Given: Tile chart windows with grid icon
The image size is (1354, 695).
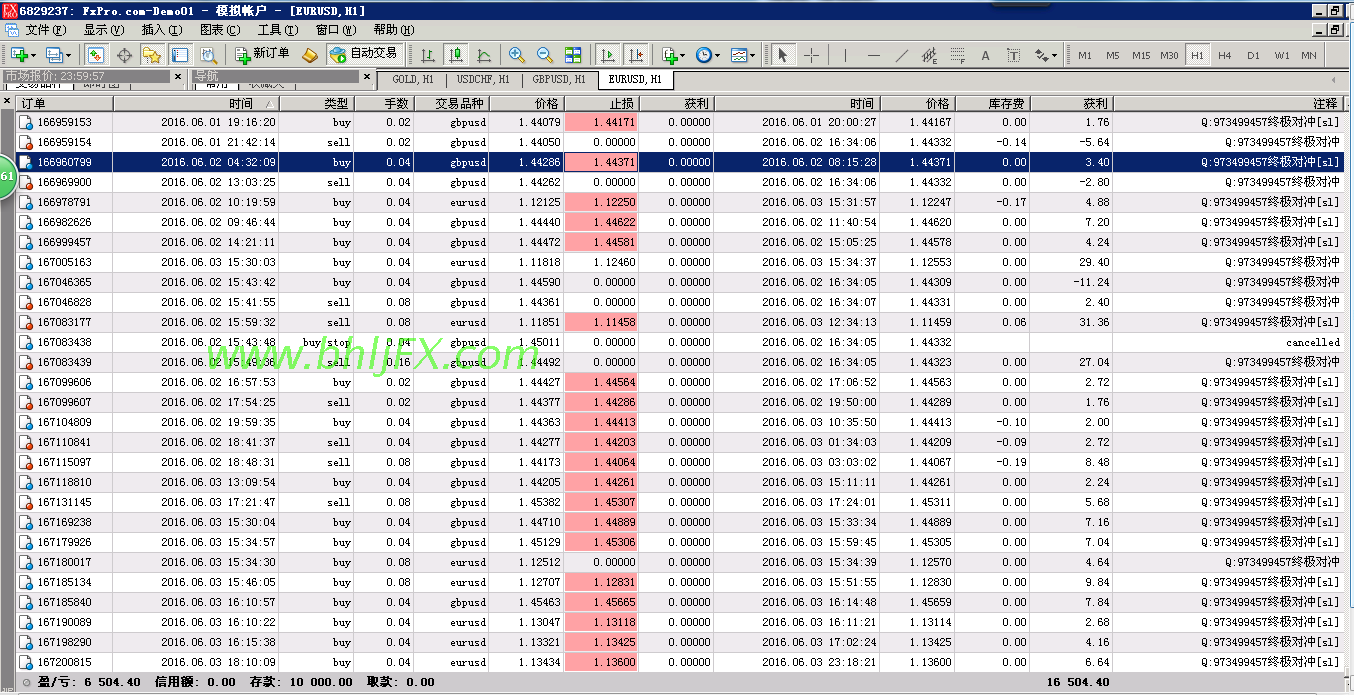Looking at the screenshot, I should coord(573,55).
